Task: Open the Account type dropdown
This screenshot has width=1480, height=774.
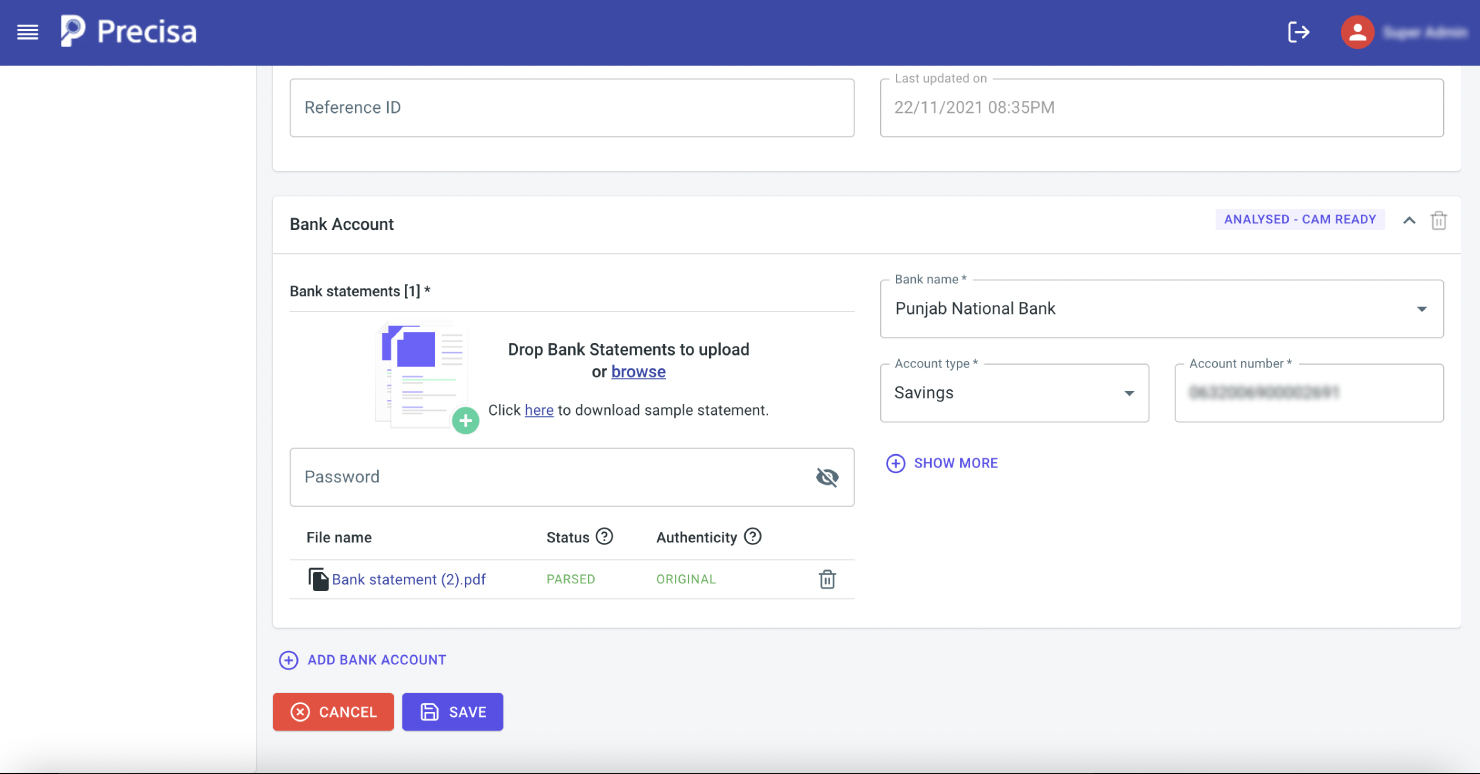Action: pyautogui.click(x=1128, y=393)
